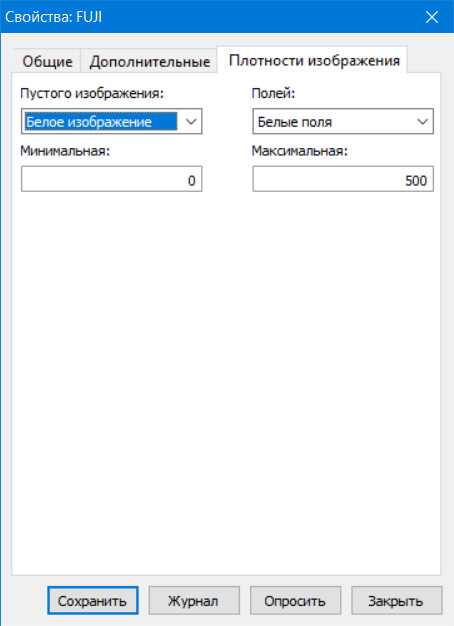Click the Минимальная label
454x626 pixels.
65,151
